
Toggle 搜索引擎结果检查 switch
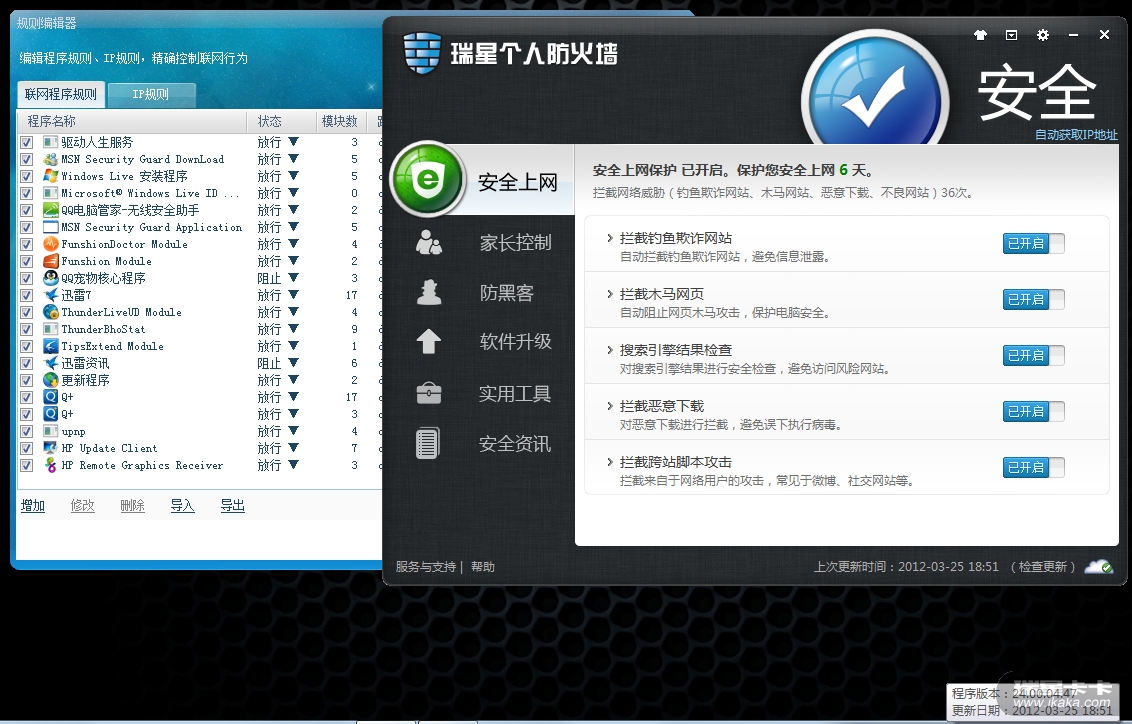tap(1033, 355)
